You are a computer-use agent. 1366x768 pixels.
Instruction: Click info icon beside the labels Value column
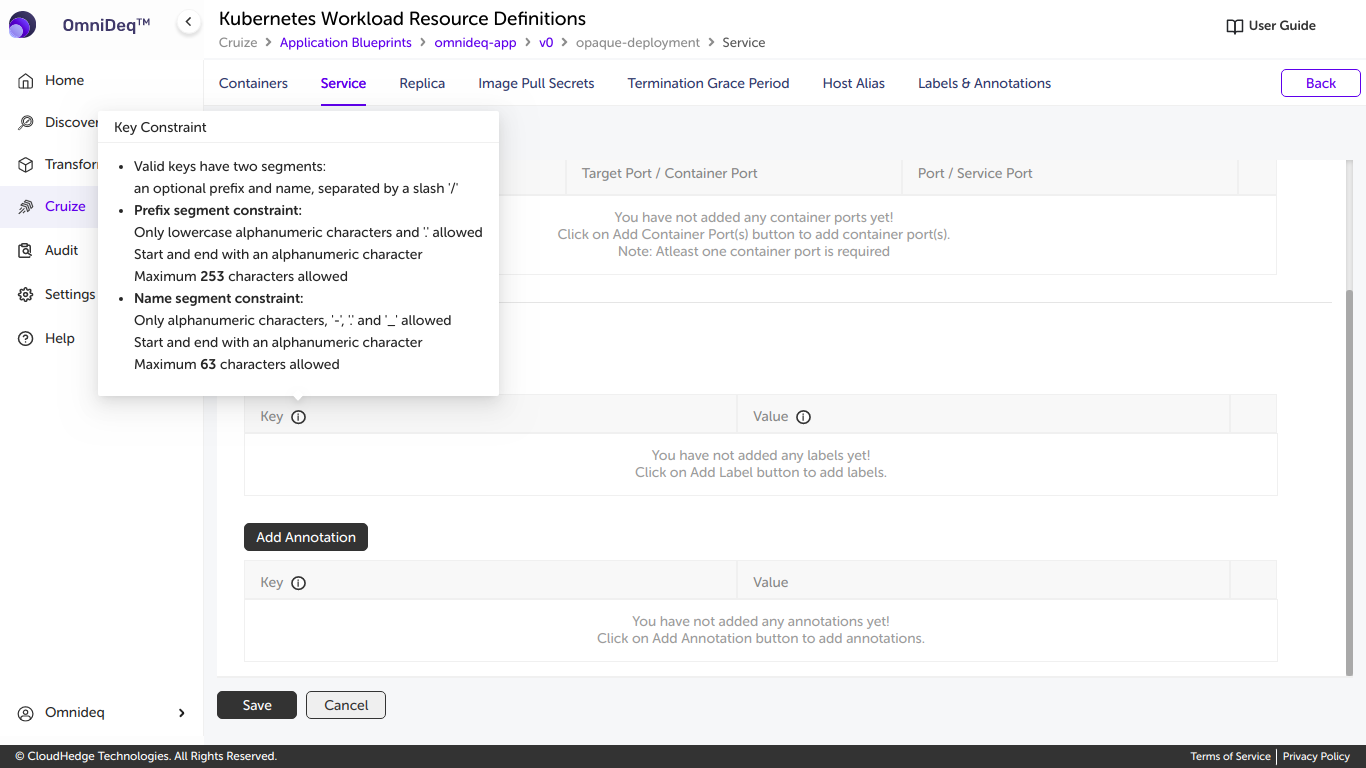pos(803,417)
